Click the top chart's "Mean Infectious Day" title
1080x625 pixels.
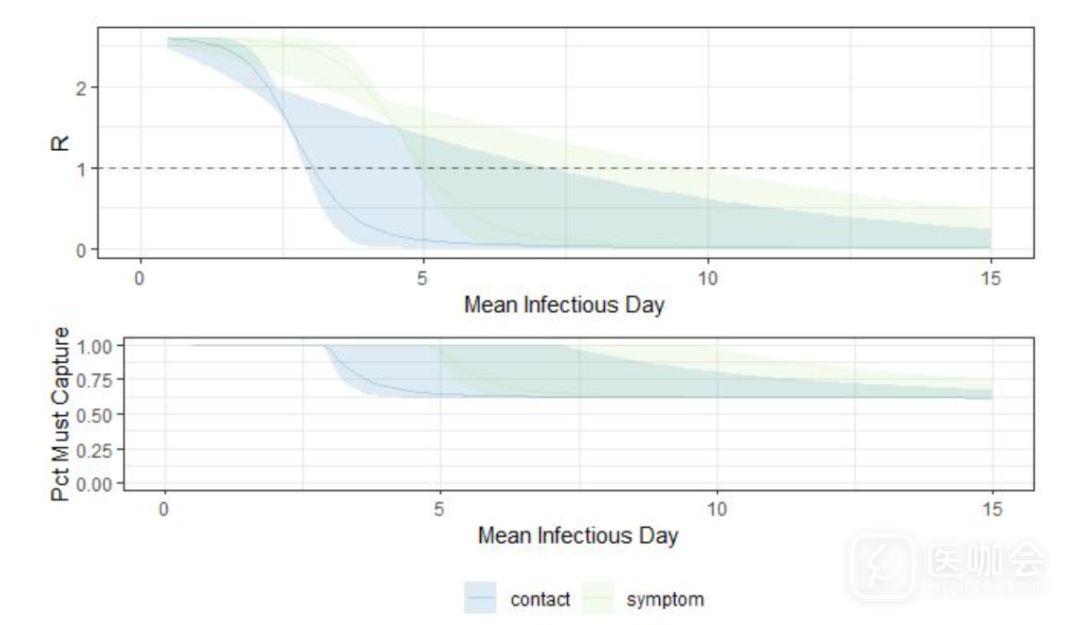[x=564, y=305]
